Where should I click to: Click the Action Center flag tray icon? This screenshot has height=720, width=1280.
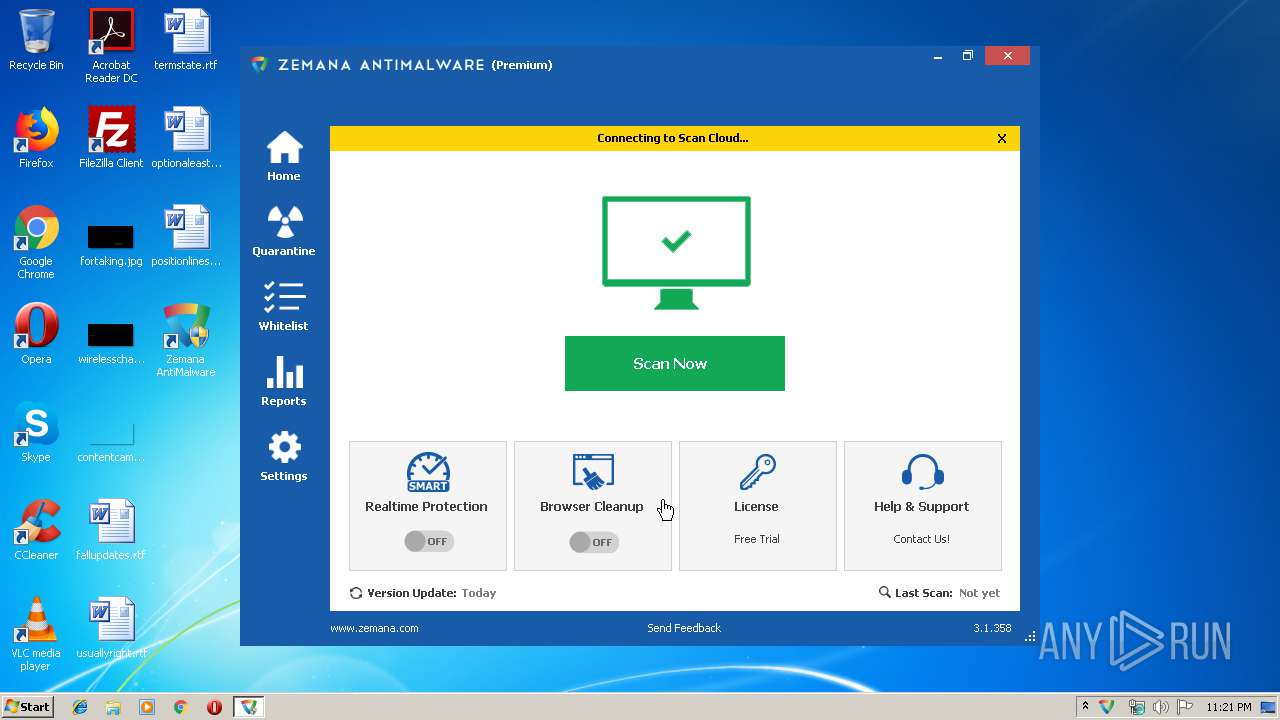(x=1185, y=707)
